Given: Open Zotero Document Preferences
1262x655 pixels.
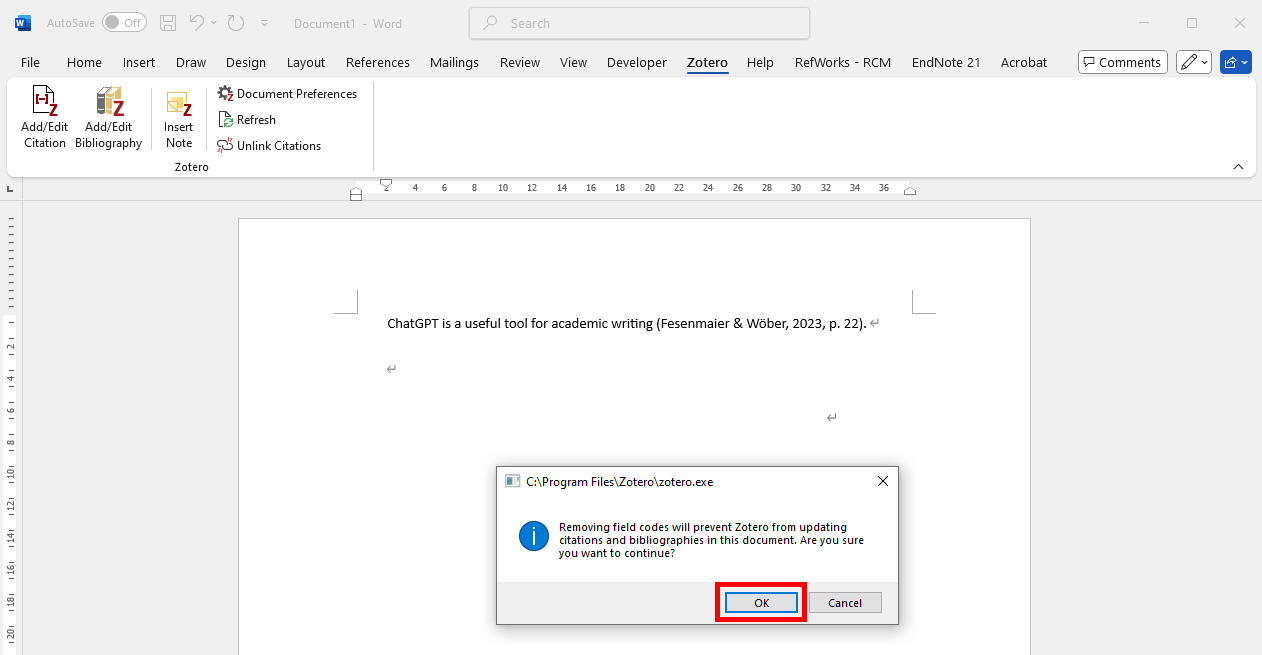Looking at the screenshot, I should [x=287, y=94].
